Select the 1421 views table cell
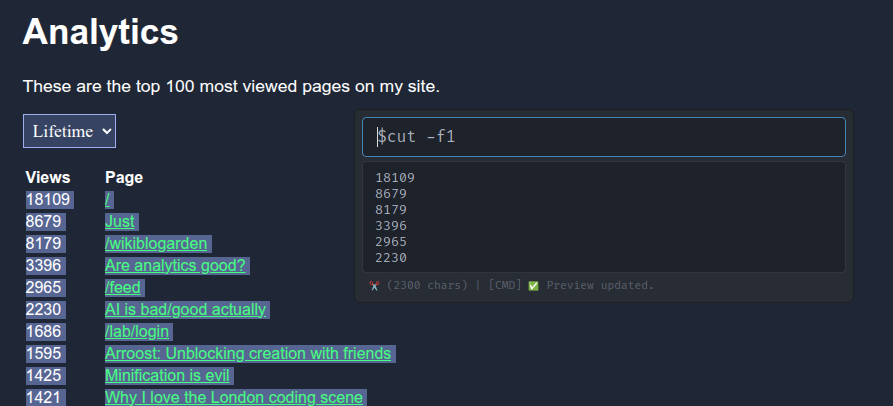This screenshot has height=406, width=893. (x=43, y=397)
